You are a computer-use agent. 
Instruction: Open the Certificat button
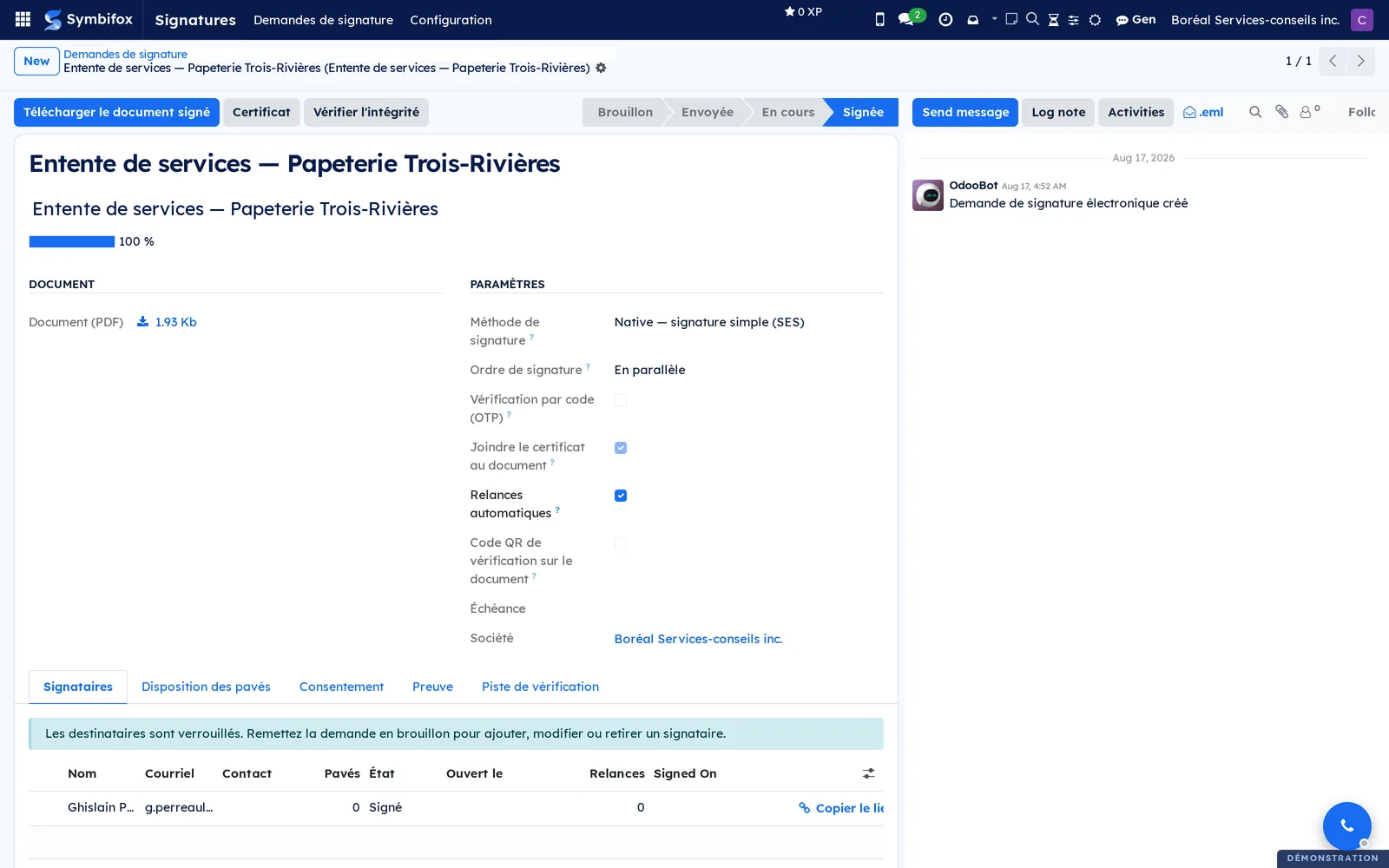click(261, 112)
